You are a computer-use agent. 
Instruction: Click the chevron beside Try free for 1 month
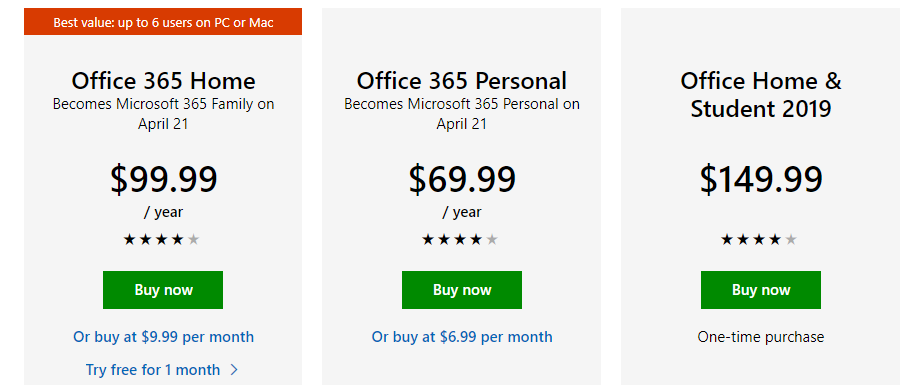234,370
